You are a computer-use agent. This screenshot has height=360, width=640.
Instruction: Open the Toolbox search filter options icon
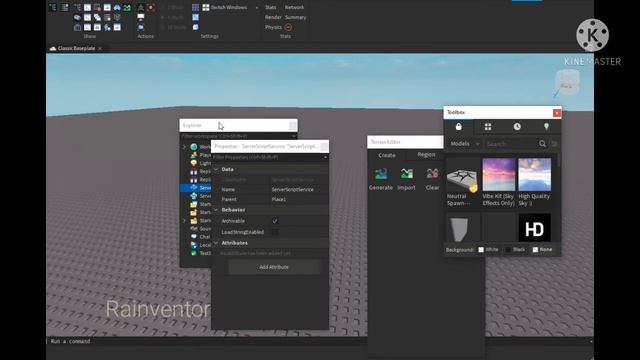point(554,144)
